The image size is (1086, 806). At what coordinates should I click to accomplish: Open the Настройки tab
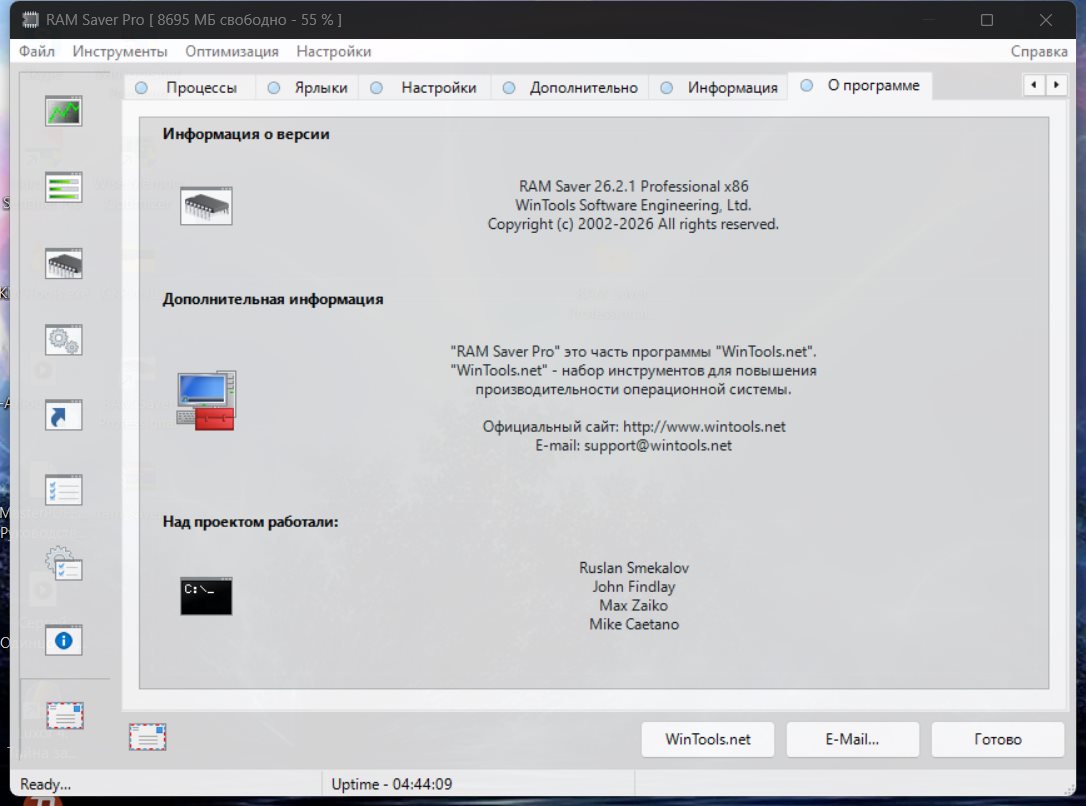click(x=424, y=88)
